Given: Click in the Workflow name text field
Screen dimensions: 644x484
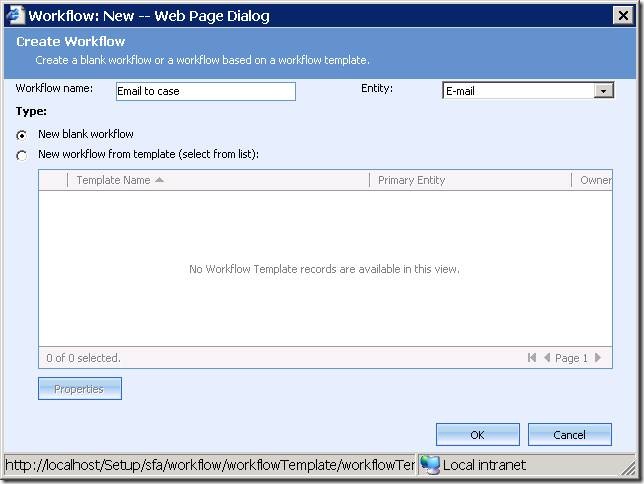Looking at the screenshot, I should (x=205, y=91).
